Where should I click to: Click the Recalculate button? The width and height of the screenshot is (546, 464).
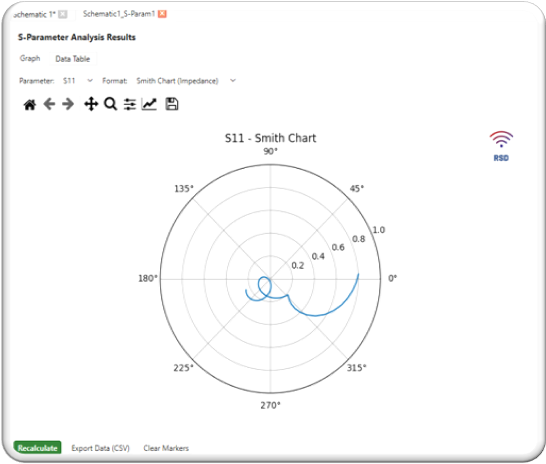[x=37, y=448]
